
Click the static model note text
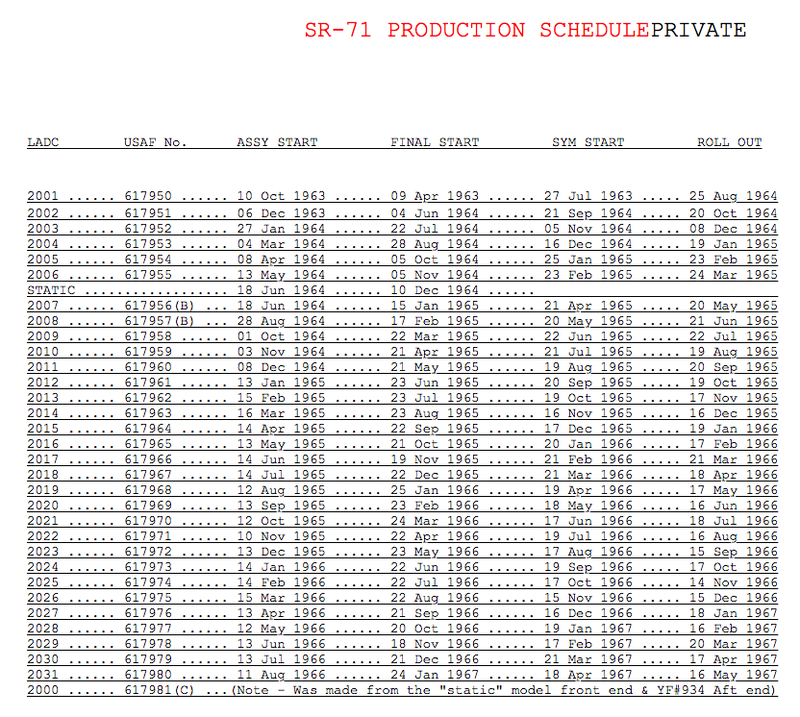(x=503, y=690)
